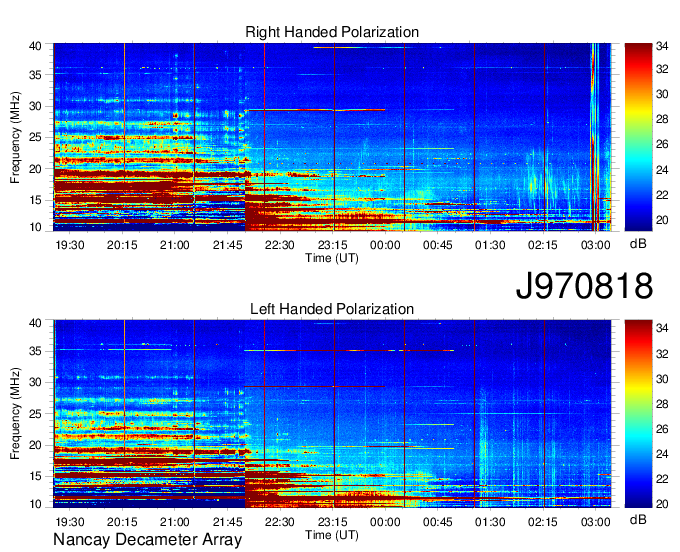The height and width of the screenshot is (552, 680).
Task: Click the 26 dB tick on the Right Handed colorbar
Action: click(662, 144)
